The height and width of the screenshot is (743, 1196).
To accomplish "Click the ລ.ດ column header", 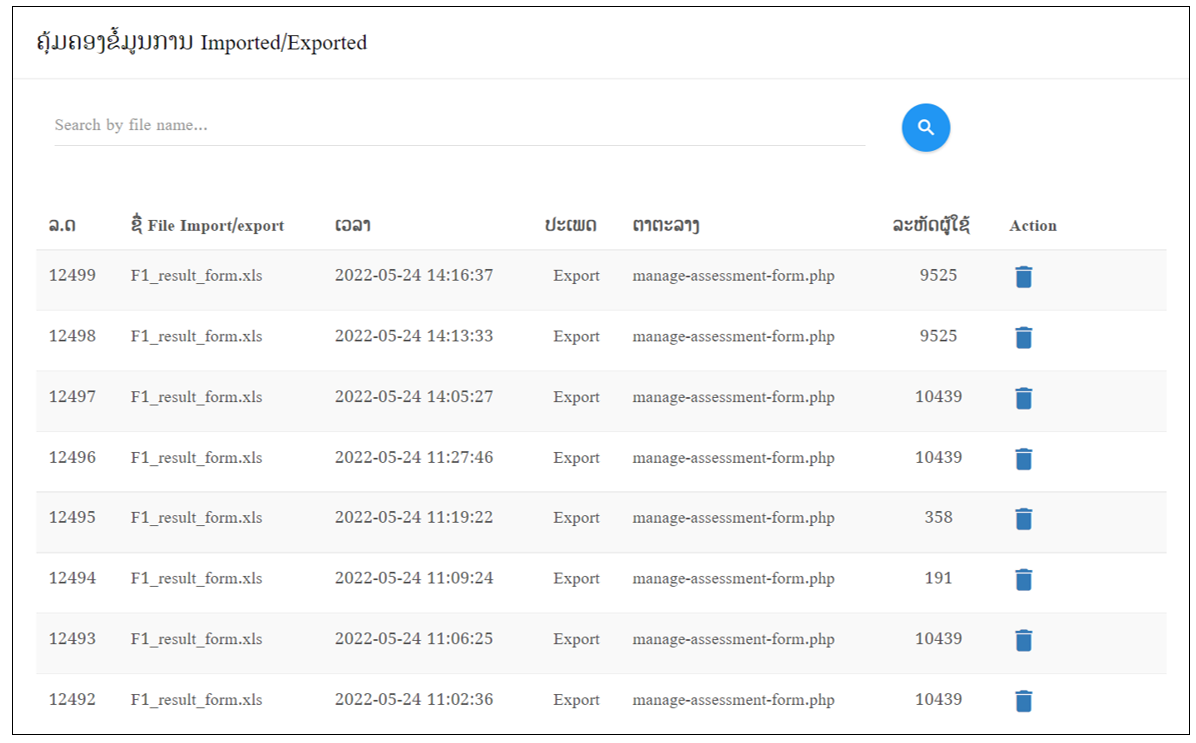I will (62, 225).
